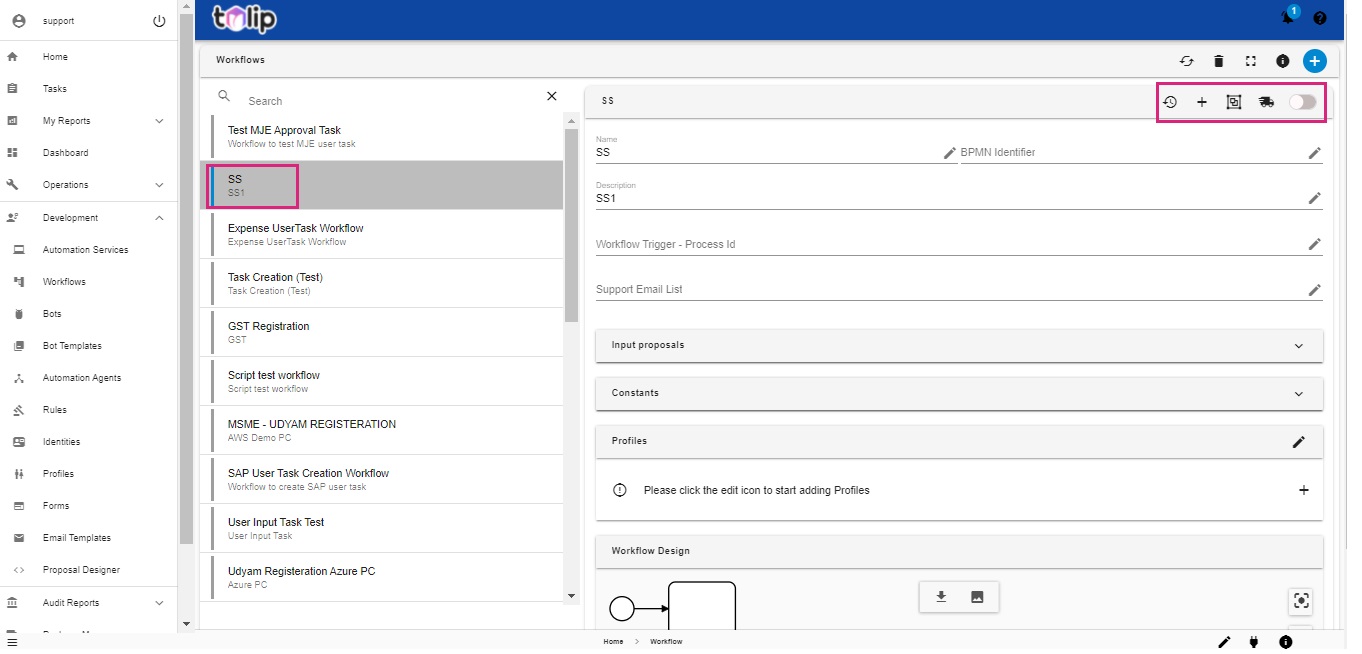Edit the Description pencil icon
1362x654 pixels.
click(x=1315, y=198)
